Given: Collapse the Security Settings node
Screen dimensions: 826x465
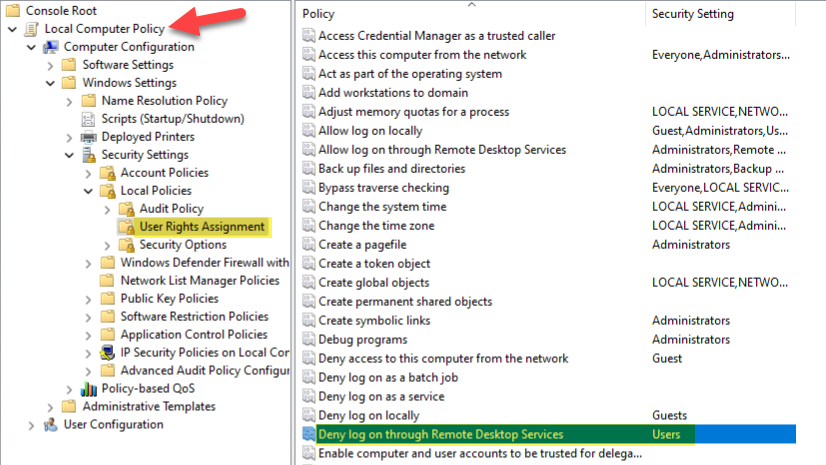Looking at the screenshot, I should click(69, 155).
